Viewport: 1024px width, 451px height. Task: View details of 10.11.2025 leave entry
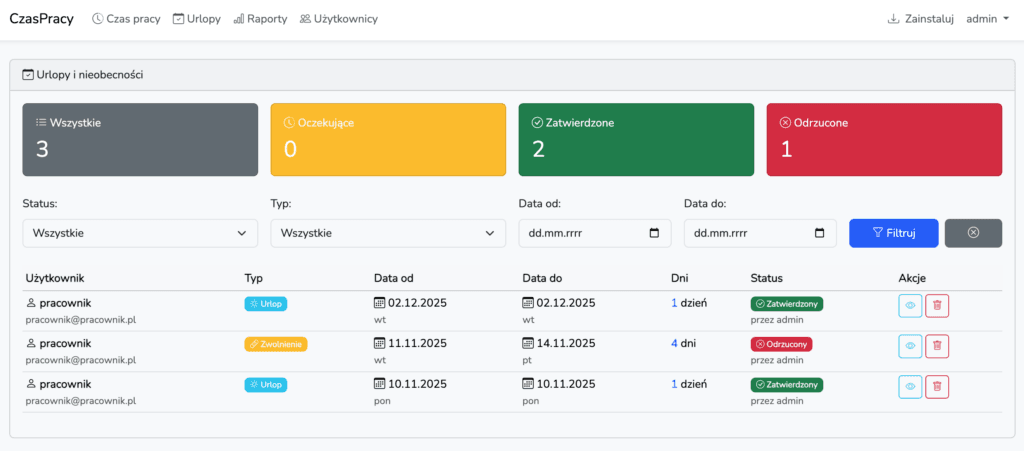[910, 386]
